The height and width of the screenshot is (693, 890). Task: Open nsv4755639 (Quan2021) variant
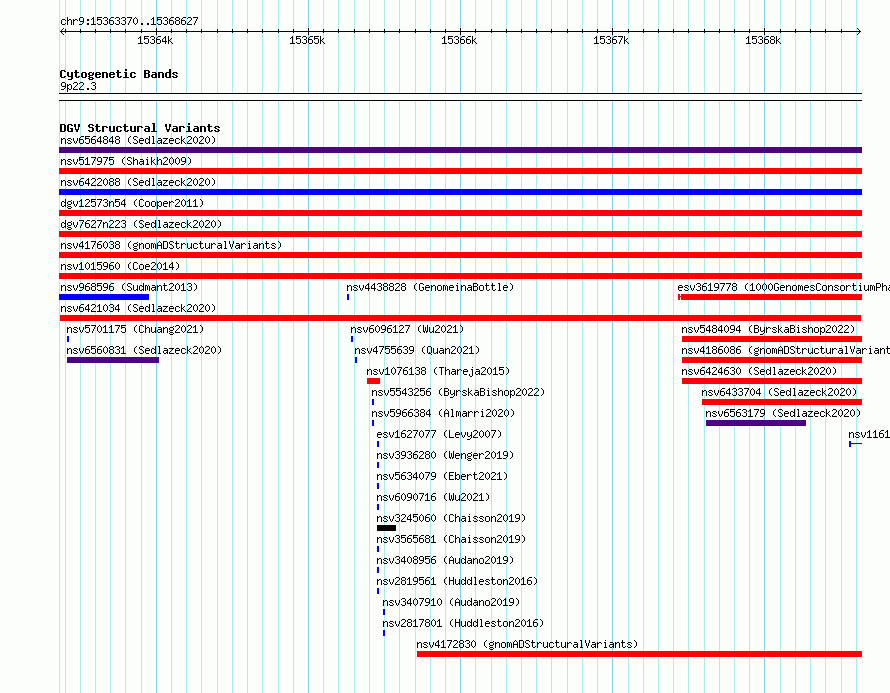point(417,350)
